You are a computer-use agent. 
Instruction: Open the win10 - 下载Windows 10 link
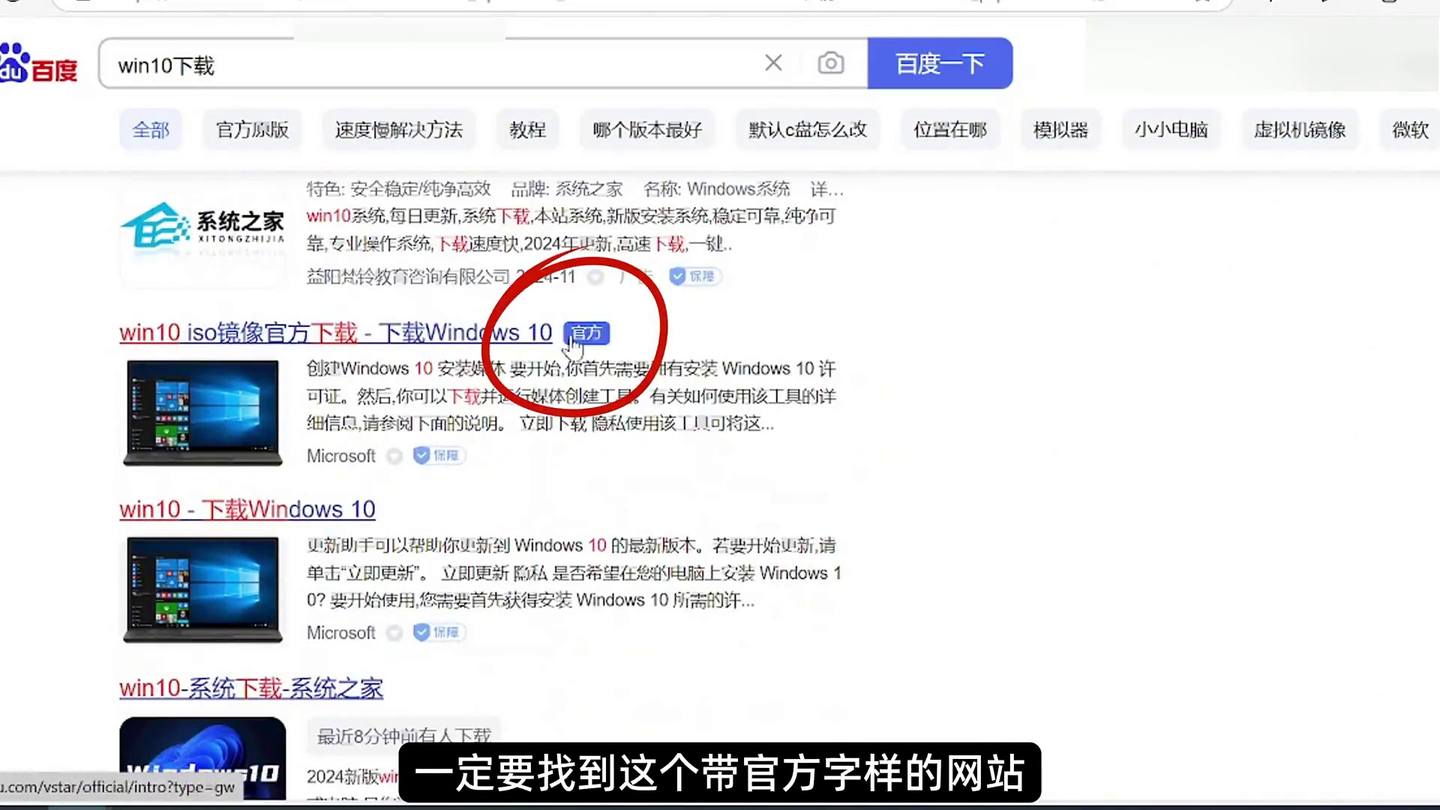pos(247,509)
